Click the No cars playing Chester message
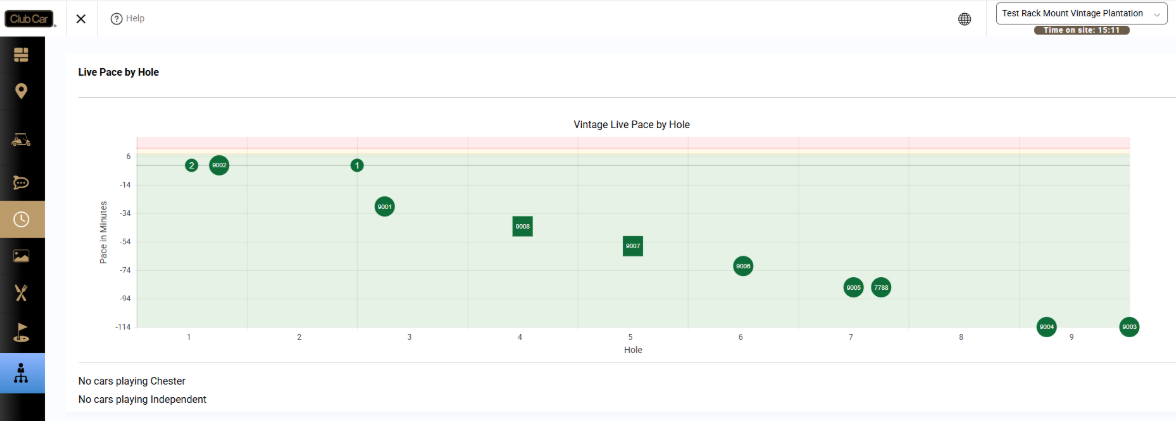This screenshot has width=1176, height=421. 132,381
